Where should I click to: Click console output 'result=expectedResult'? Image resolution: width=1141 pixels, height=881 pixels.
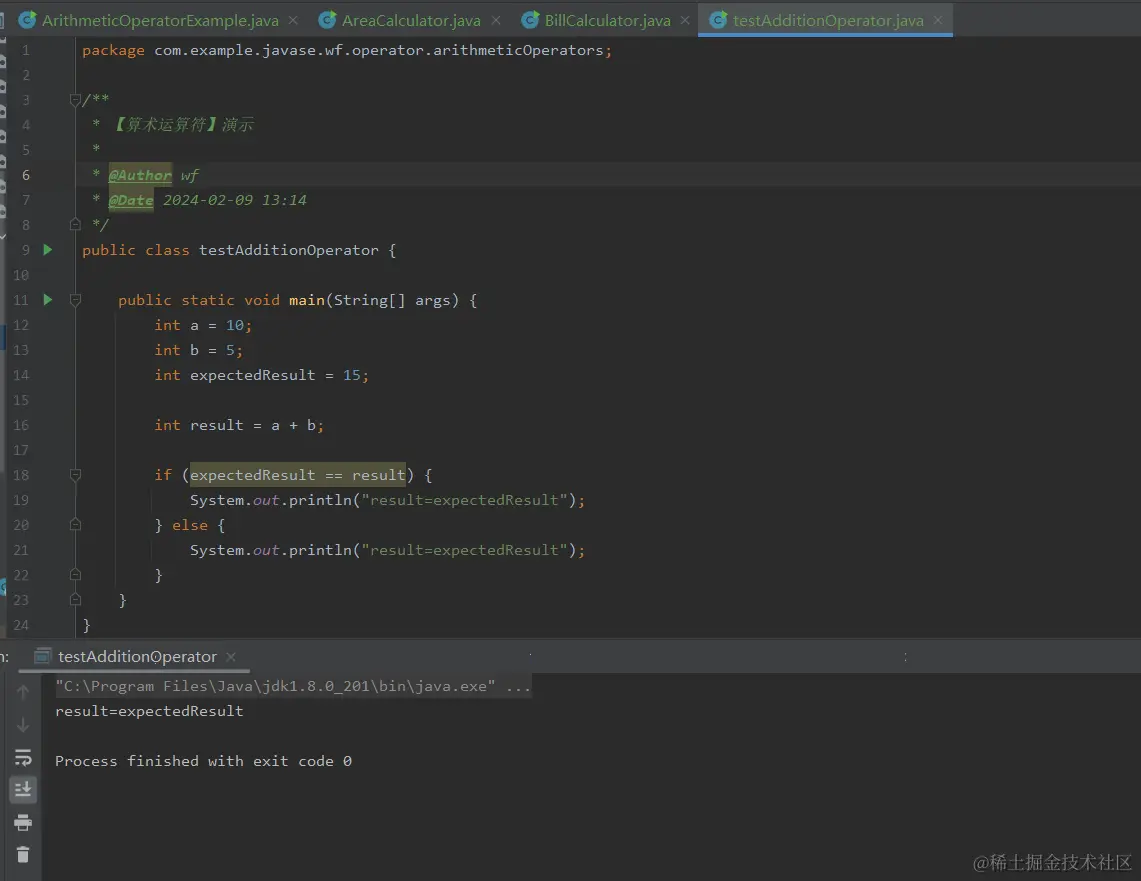pos(149,711)
